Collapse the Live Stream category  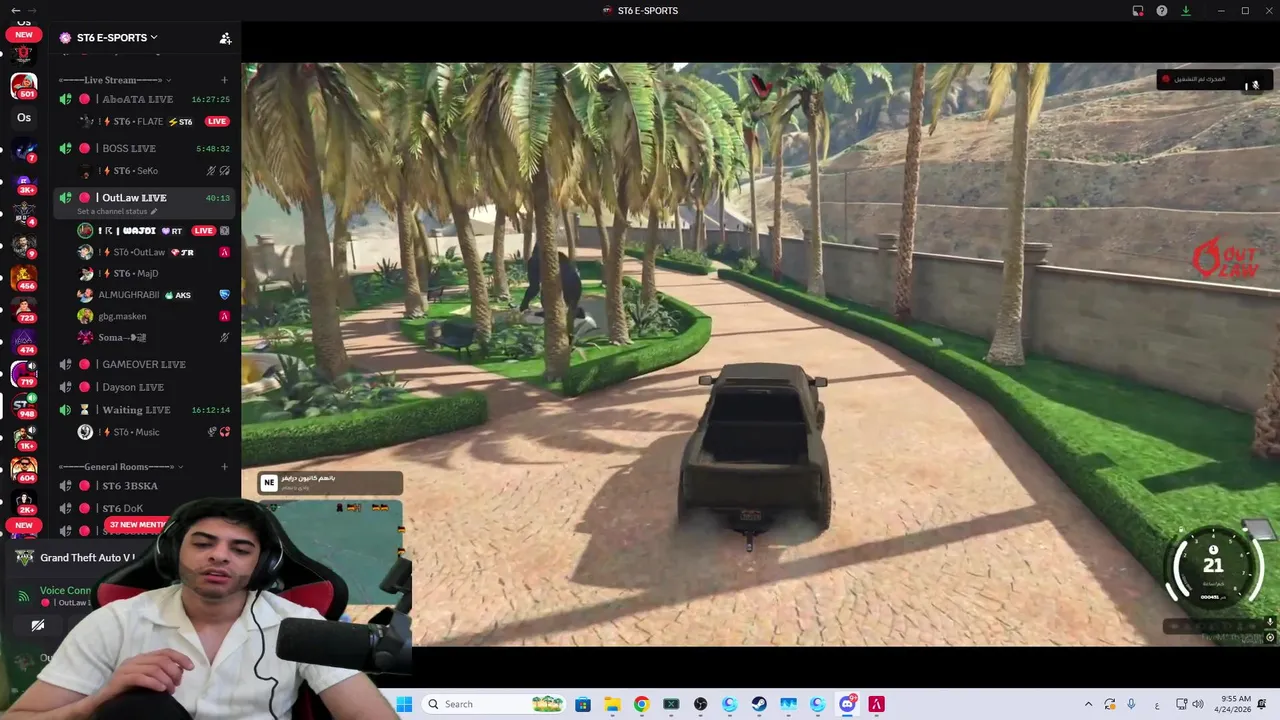tap(114, 80)
